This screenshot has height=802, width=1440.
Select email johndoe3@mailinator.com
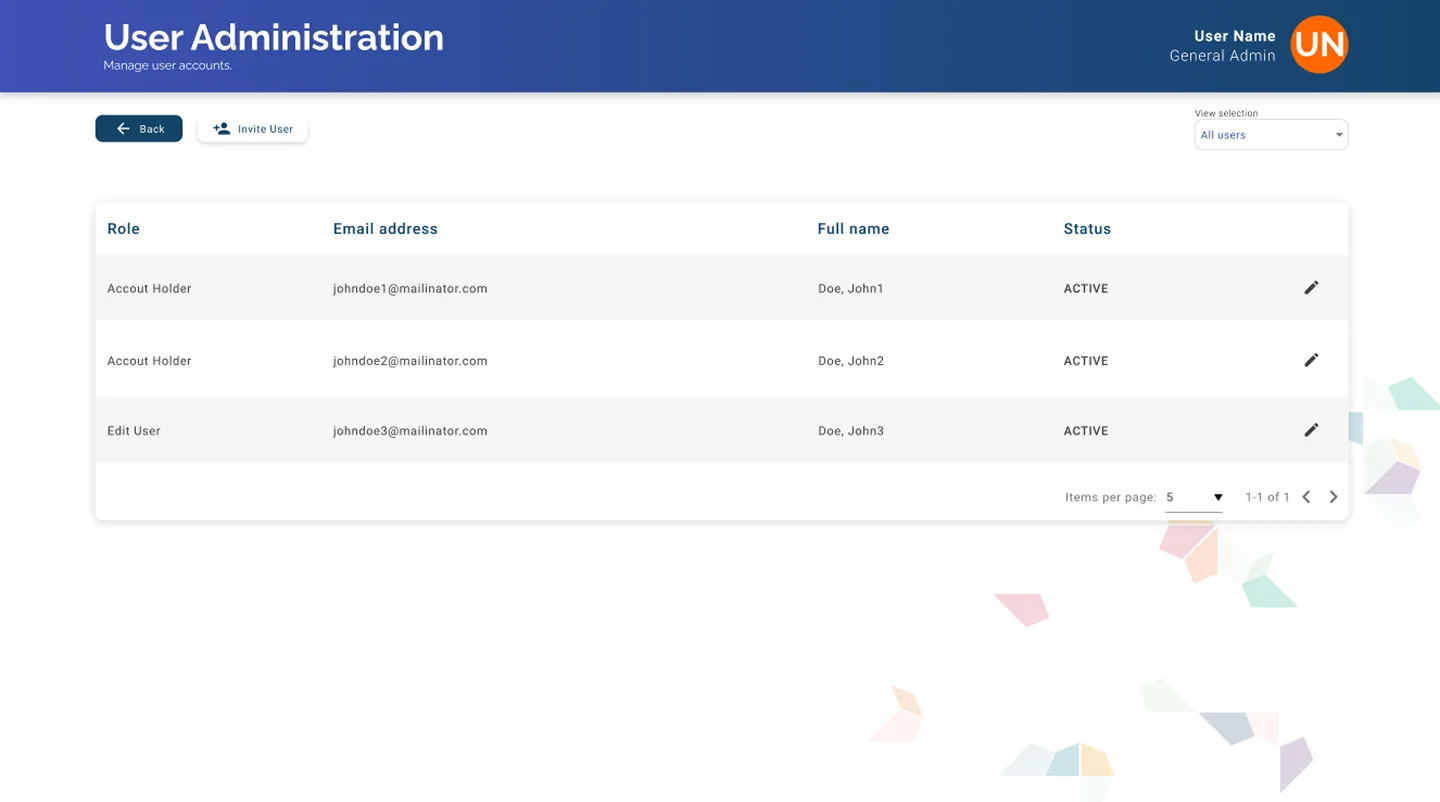(x=410, y=431)
